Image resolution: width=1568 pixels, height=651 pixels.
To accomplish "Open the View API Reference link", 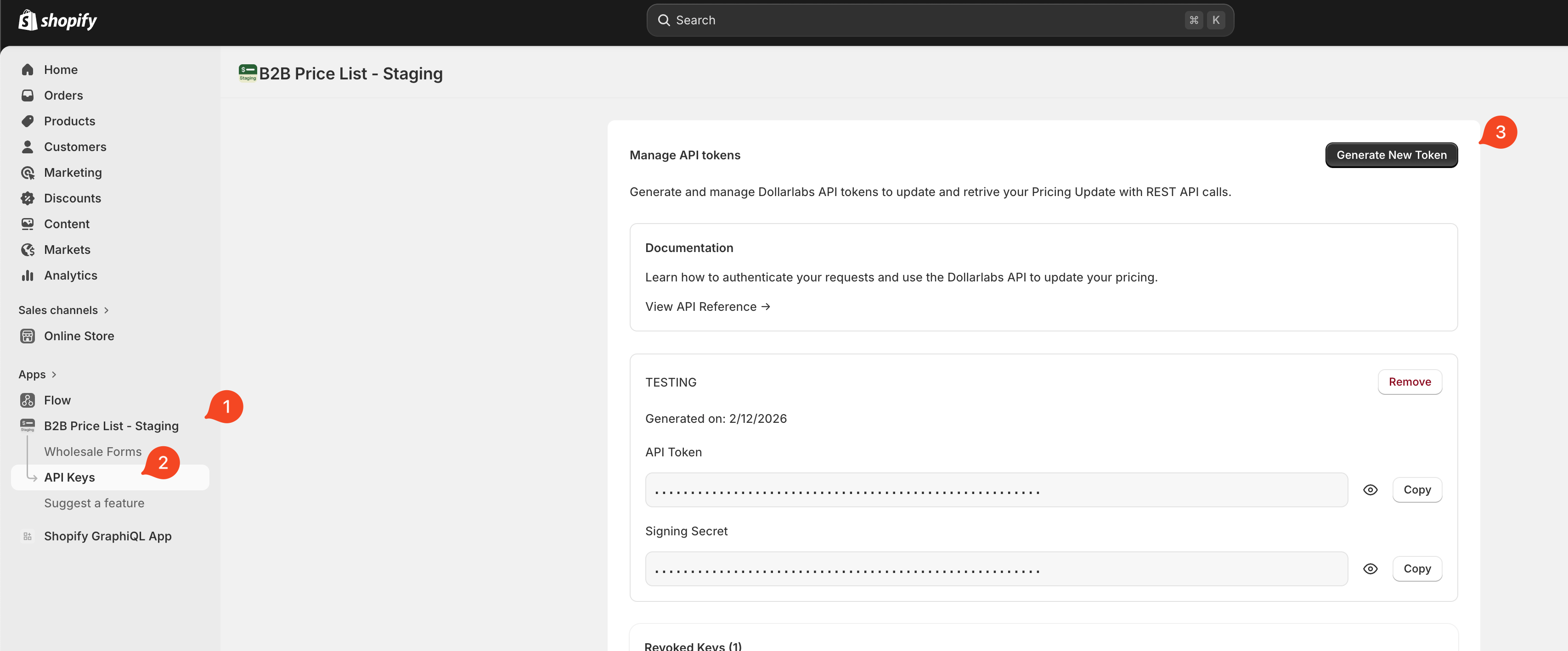I will pyautogui.click(x=707, y=307).
